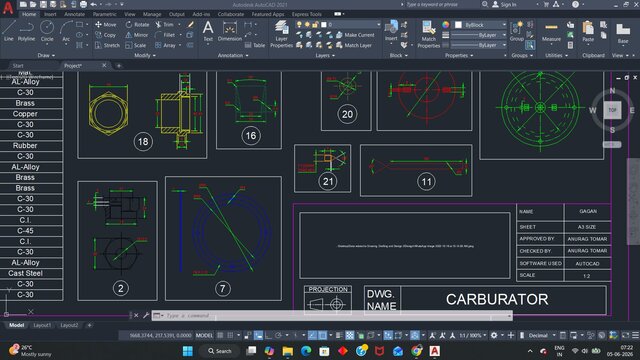Switch to the Layout1 tab
The width and height of the screenshot is (640, 360).
click(42, 325)
